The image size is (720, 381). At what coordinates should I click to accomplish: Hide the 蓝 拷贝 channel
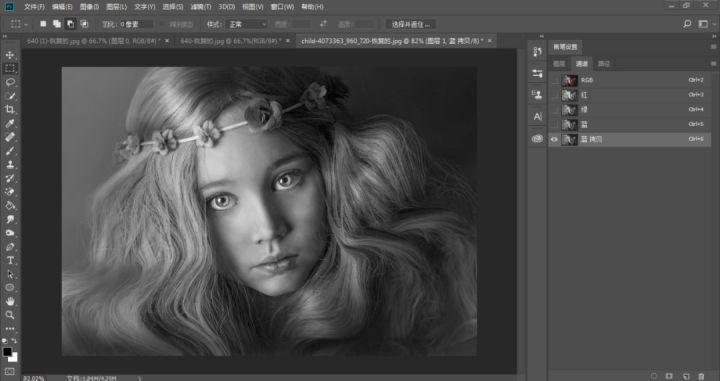click(554, 139)
